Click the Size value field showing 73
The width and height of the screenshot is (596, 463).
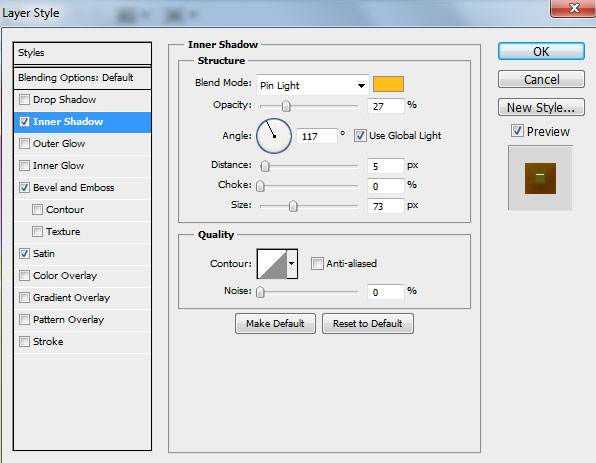pos(385,206)
